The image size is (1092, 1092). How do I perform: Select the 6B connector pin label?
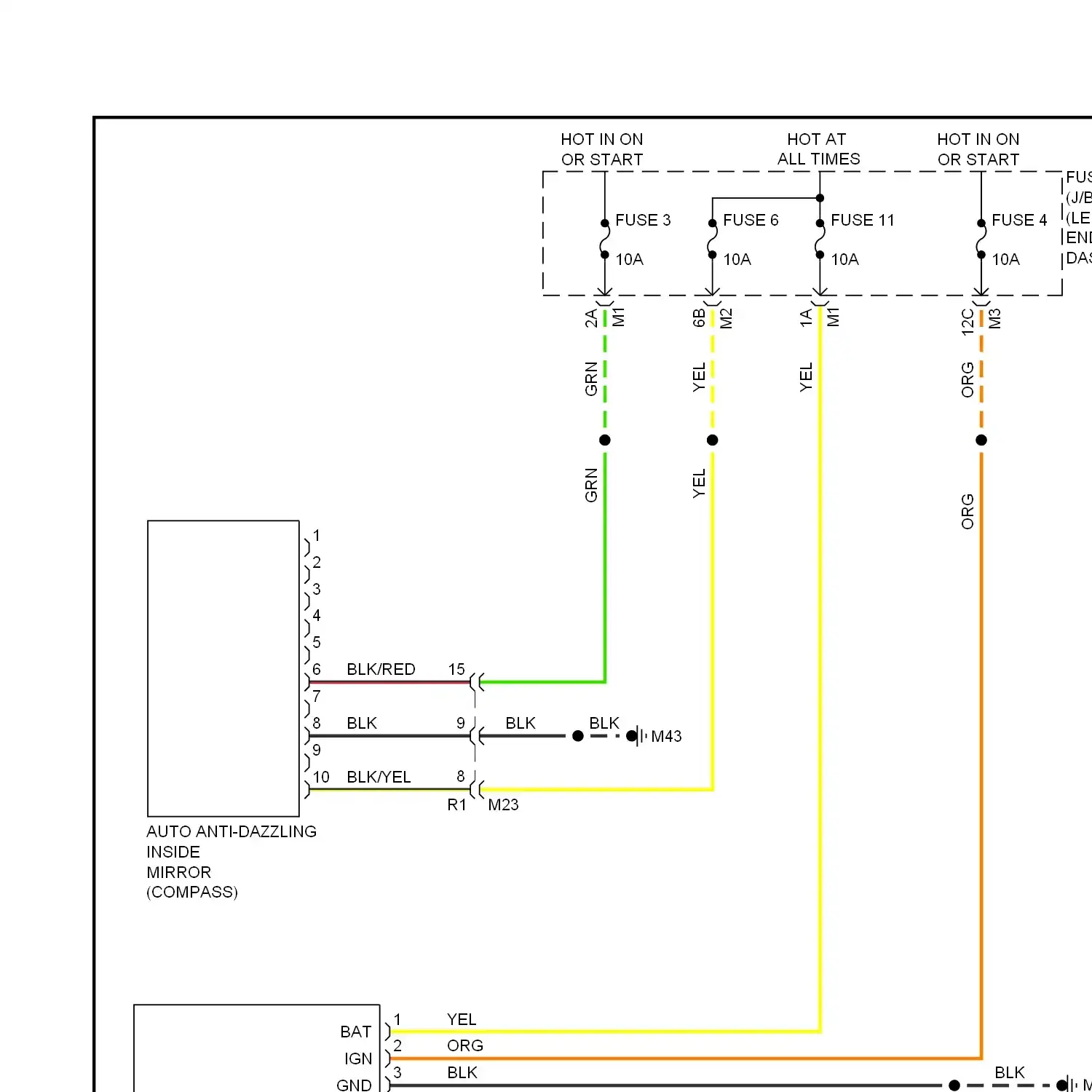point(699,318)
